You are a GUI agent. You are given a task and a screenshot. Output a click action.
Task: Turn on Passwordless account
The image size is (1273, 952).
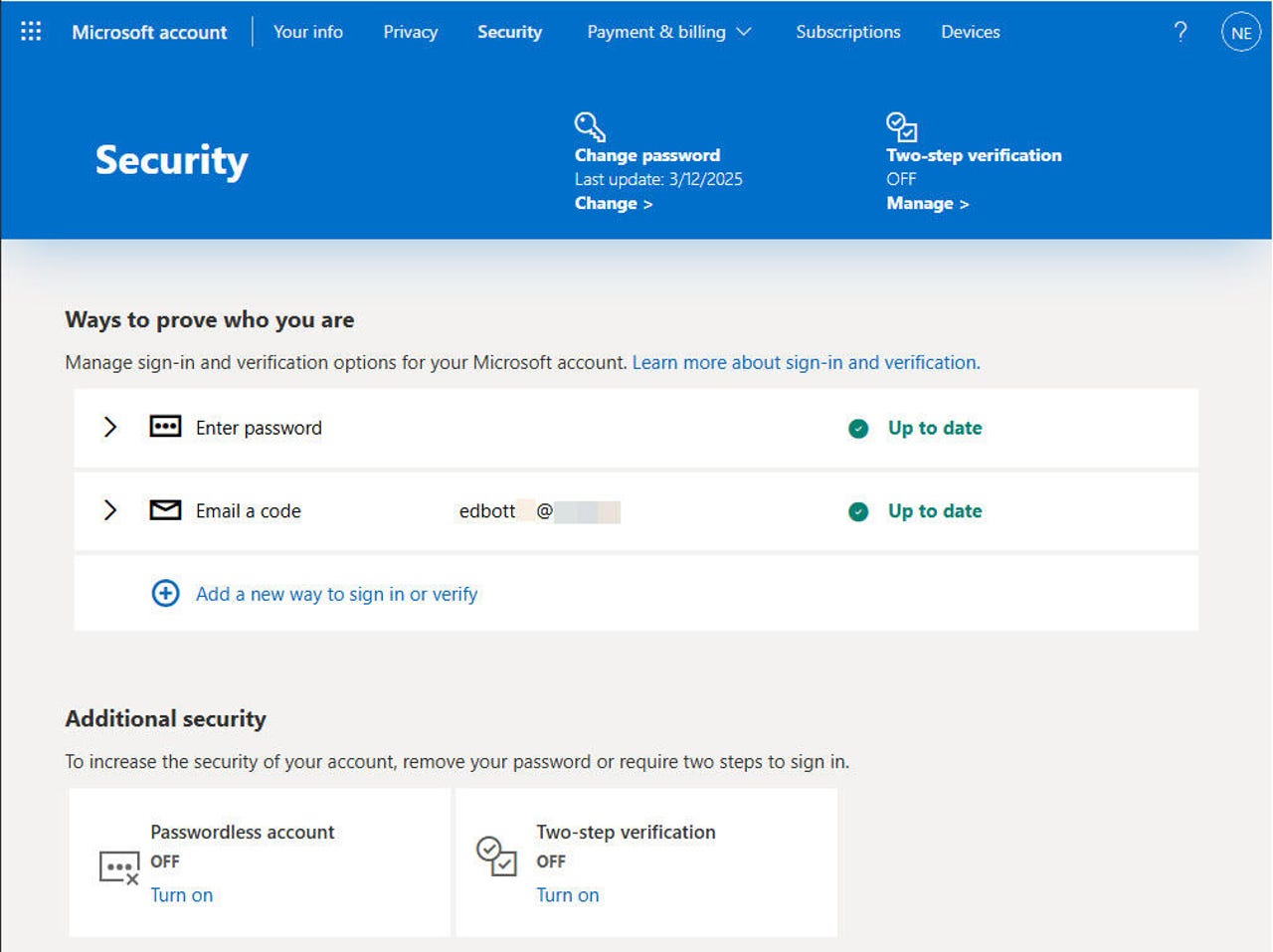(x=181, y=894)
